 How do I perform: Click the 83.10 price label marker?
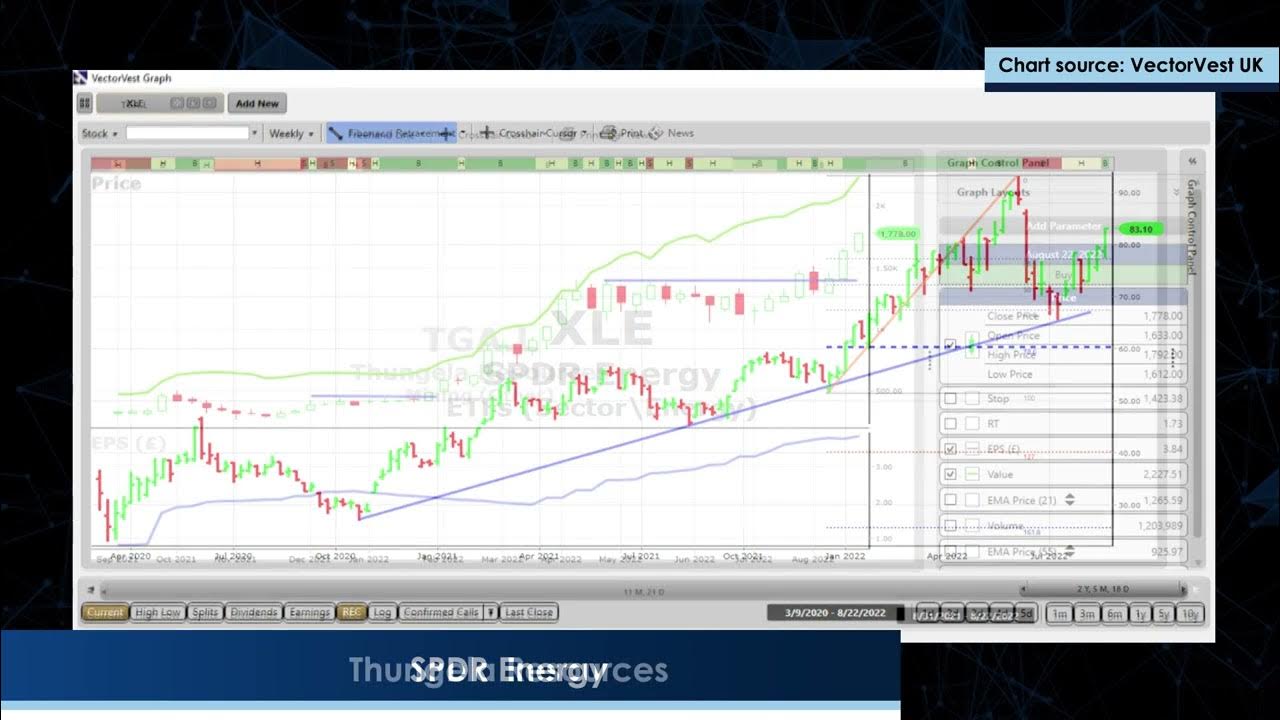tap(1140, 229)
